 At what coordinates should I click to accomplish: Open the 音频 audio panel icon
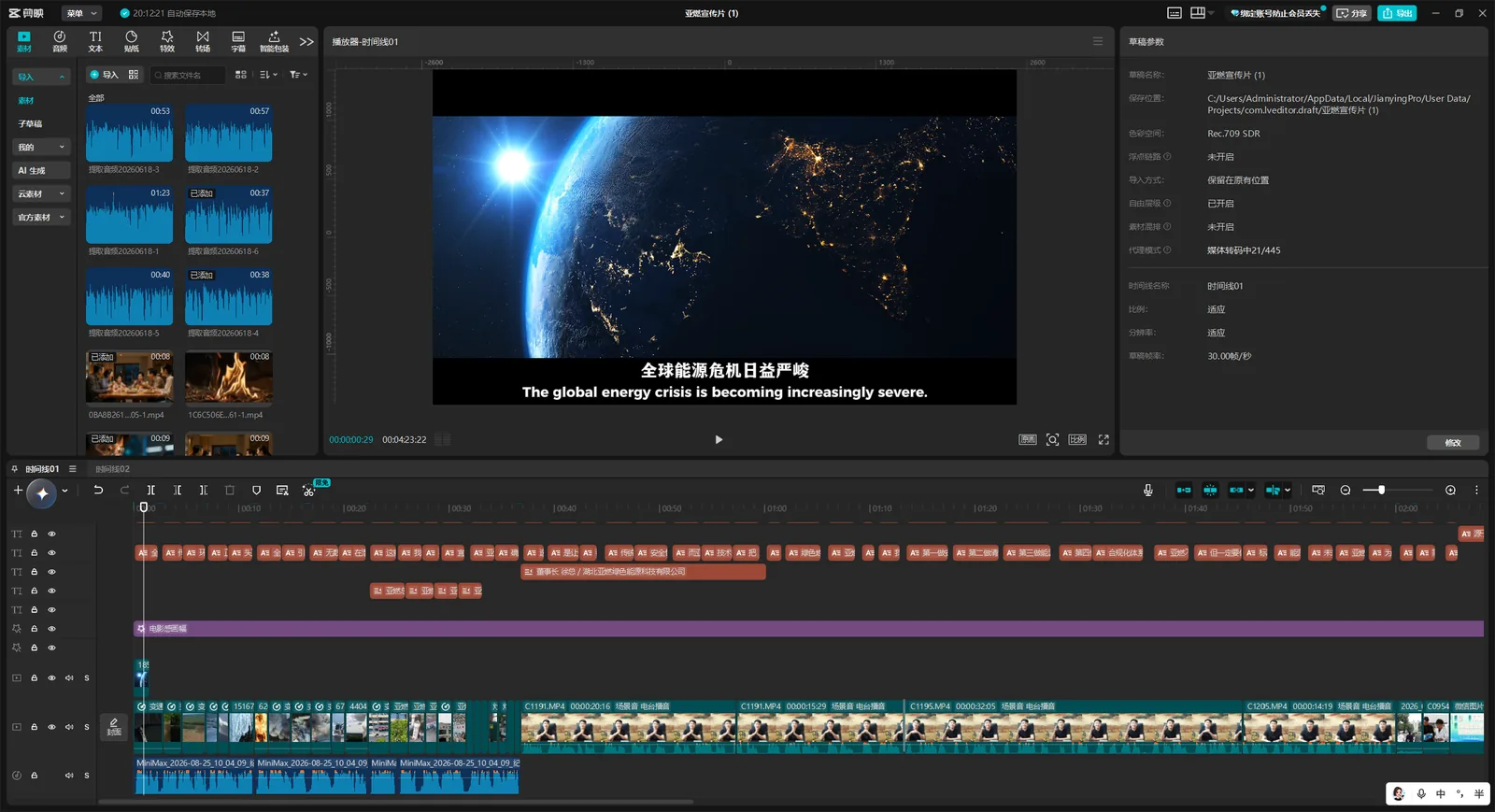pyautogui.click(x=60, y=41)
